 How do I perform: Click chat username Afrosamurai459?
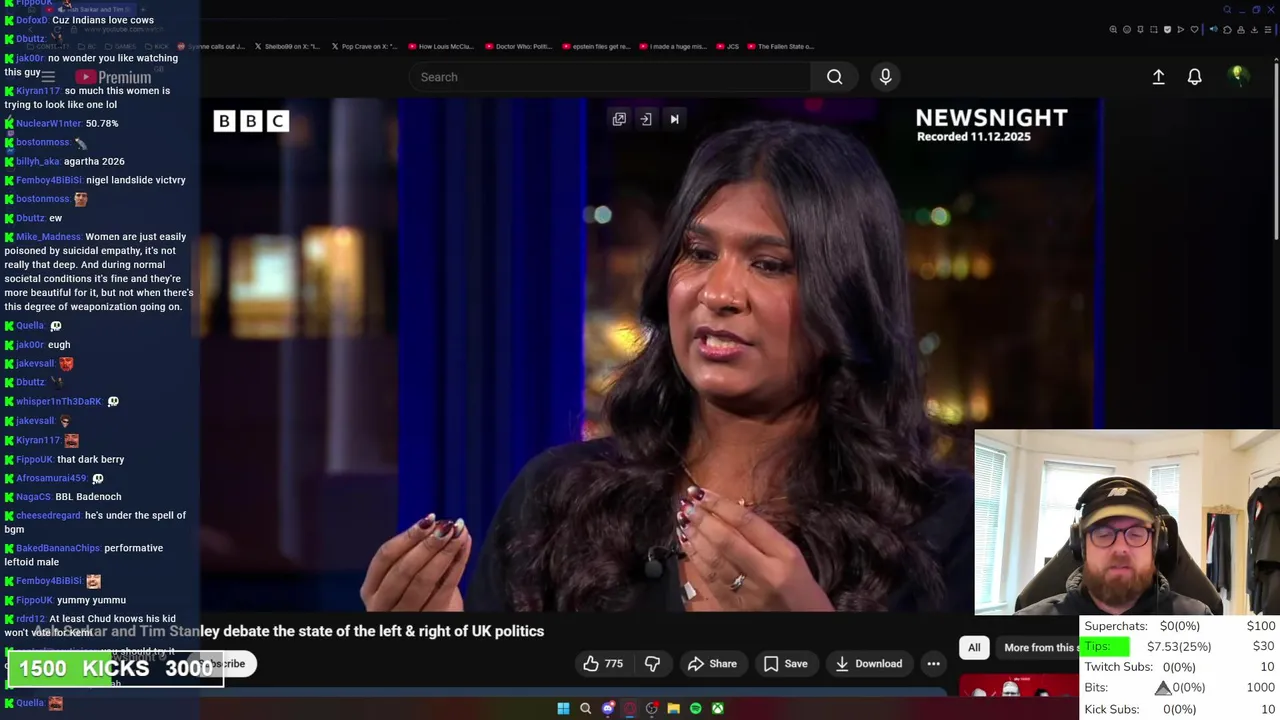pyautogui.click(x=51, y=478)
